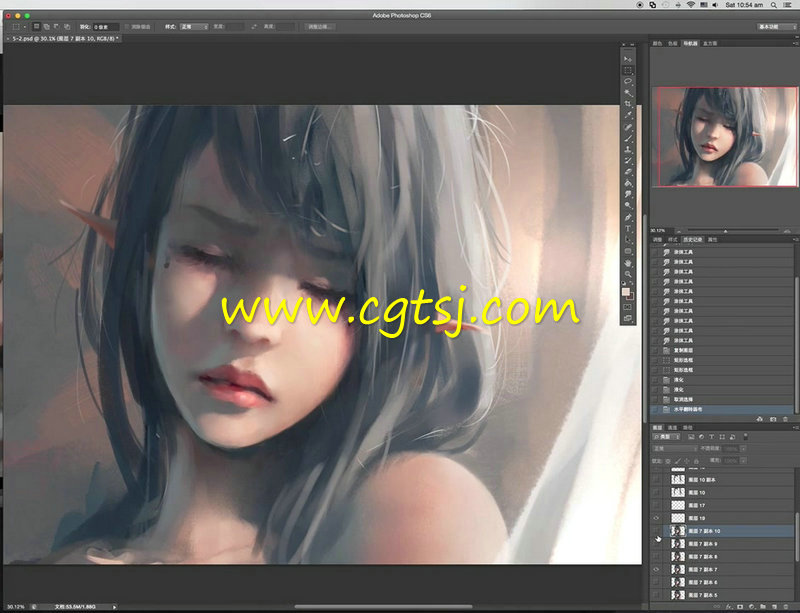Change screen mode from the toolbox

(628, 318)
